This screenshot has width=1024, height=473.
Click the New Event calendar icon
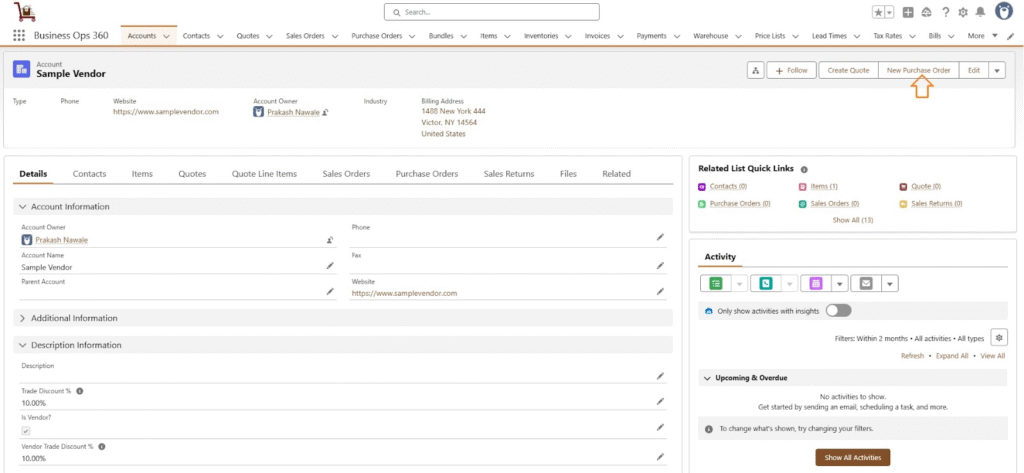coord(816,283)
